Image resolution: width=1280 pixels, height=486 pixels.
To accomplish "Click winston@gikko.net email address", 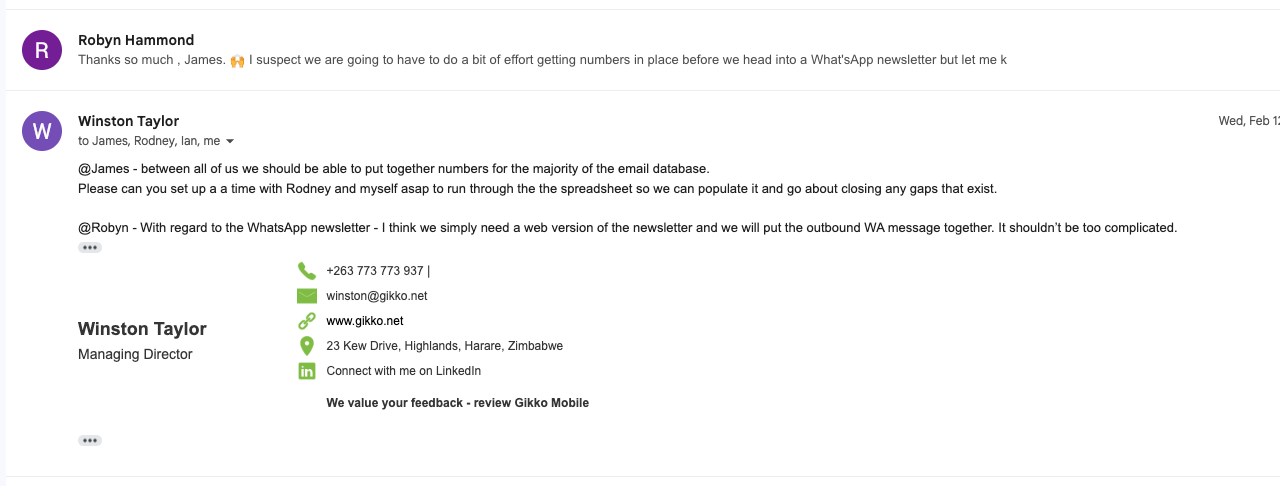I will click(x=376, y=296).
